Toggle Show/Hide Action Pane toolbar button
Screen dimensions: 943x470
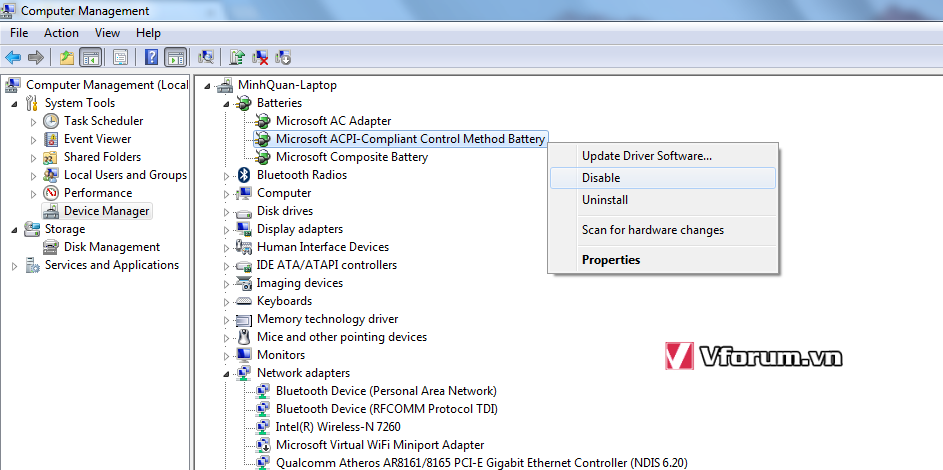click(x=175, y=58)
